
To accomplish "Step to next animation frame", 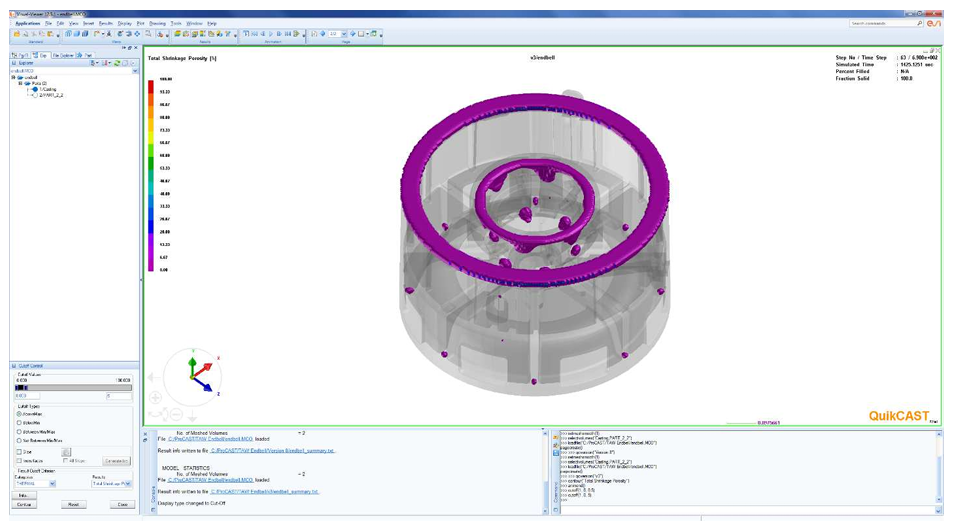I will [x=279, y=34].
